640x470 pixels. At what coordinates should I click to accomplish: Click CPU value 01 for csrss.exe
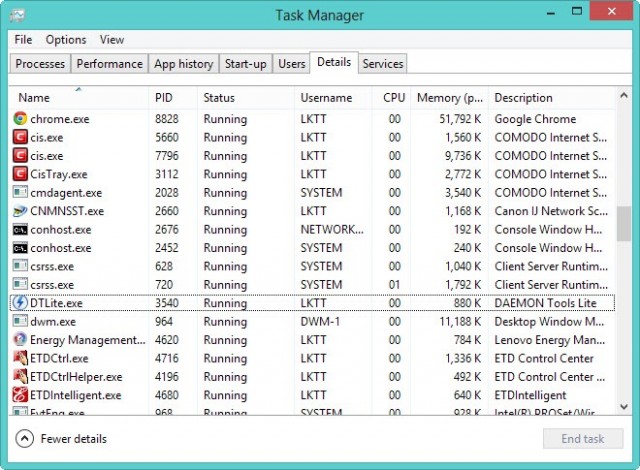point(394,285)
